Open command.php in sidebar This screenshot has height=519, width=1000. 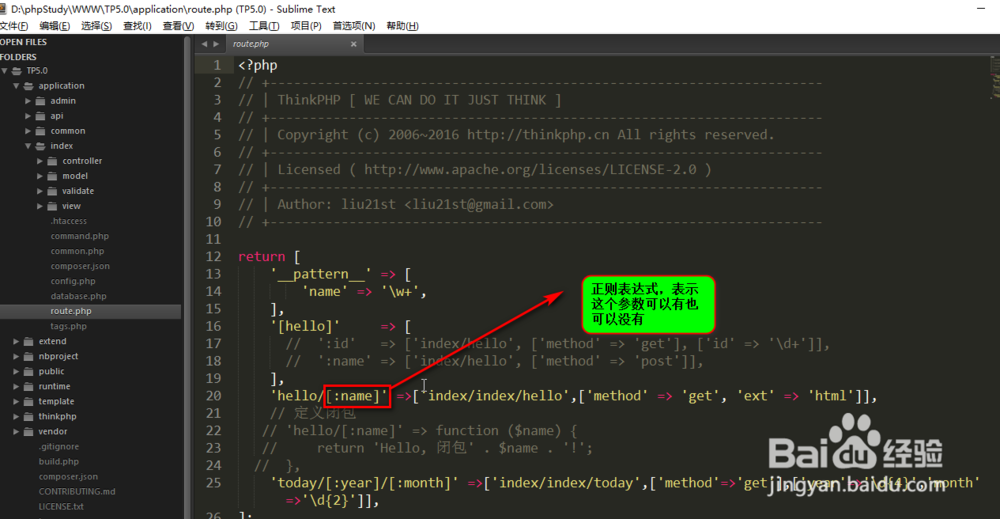coord(80,236)
